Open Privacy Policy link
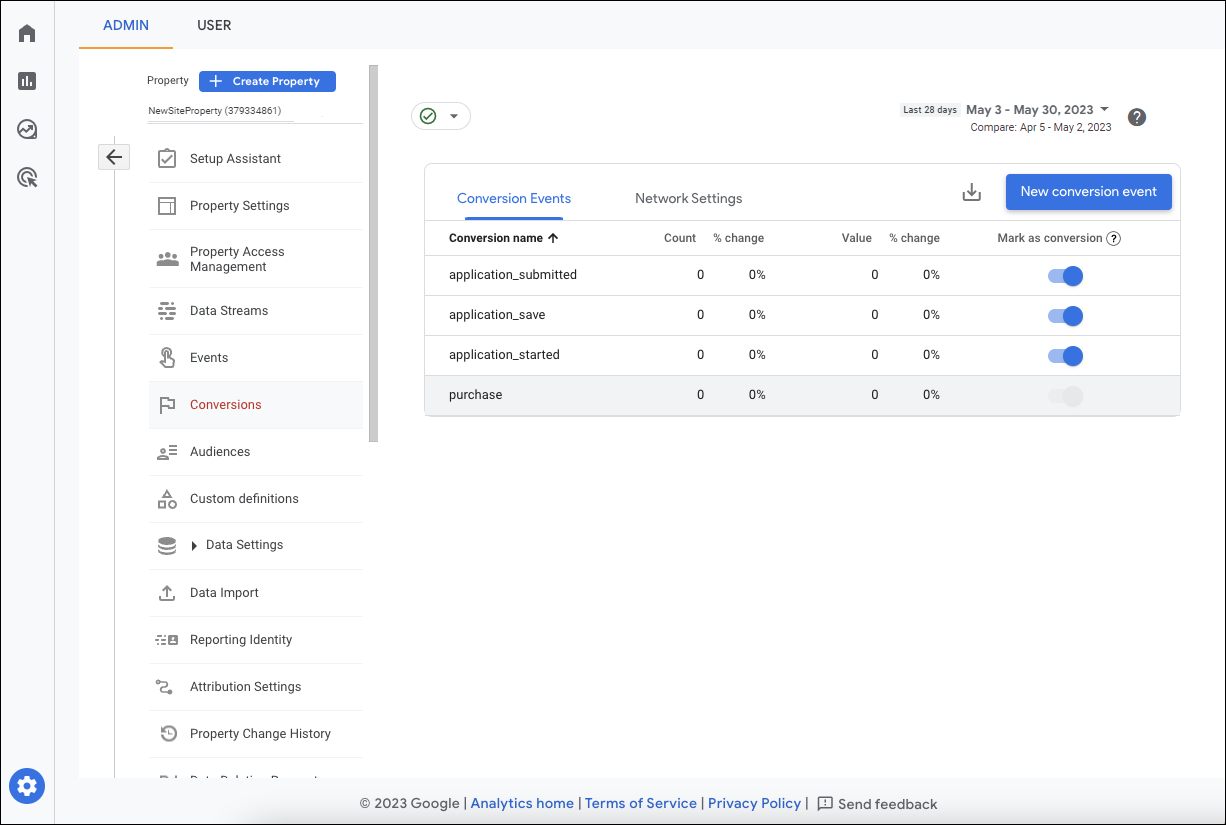The height and width of the screenshot is (825, 1226). (755, 803)
